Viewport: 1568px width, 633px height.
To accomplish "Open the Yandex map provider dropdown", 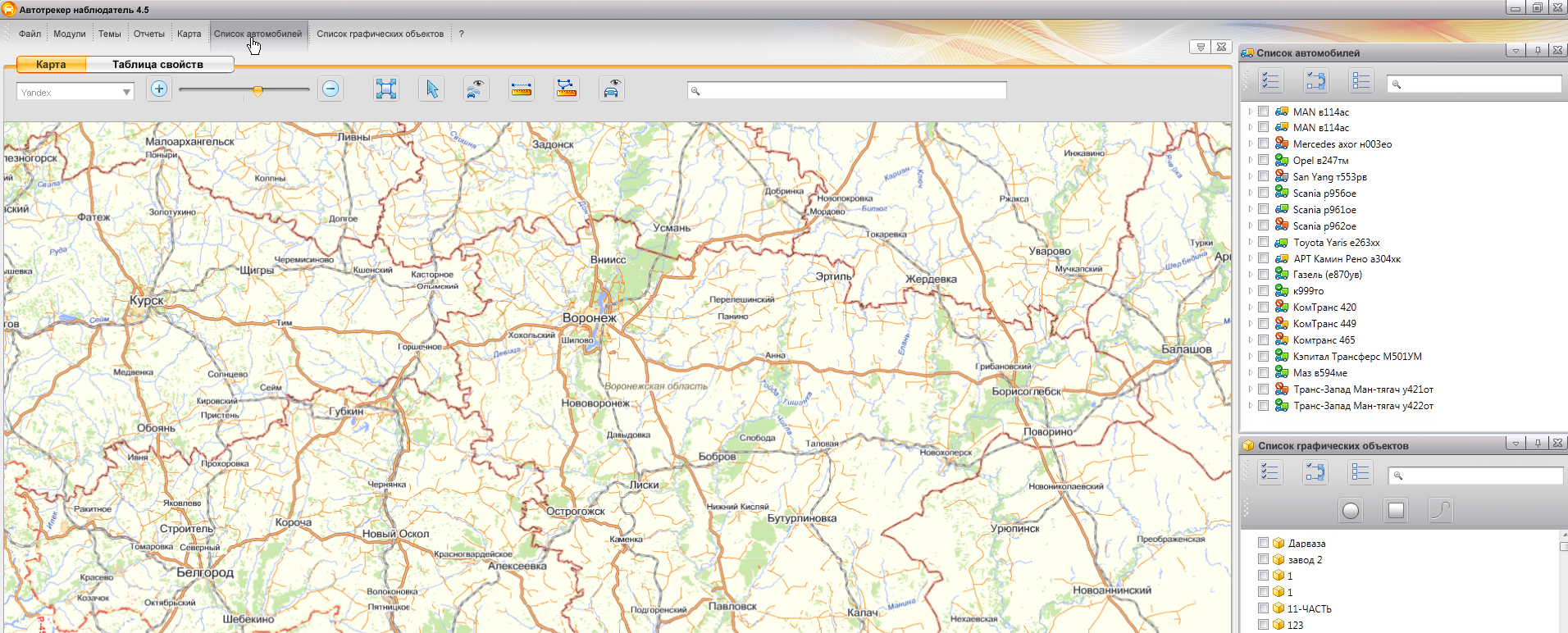I will [126, 93].
